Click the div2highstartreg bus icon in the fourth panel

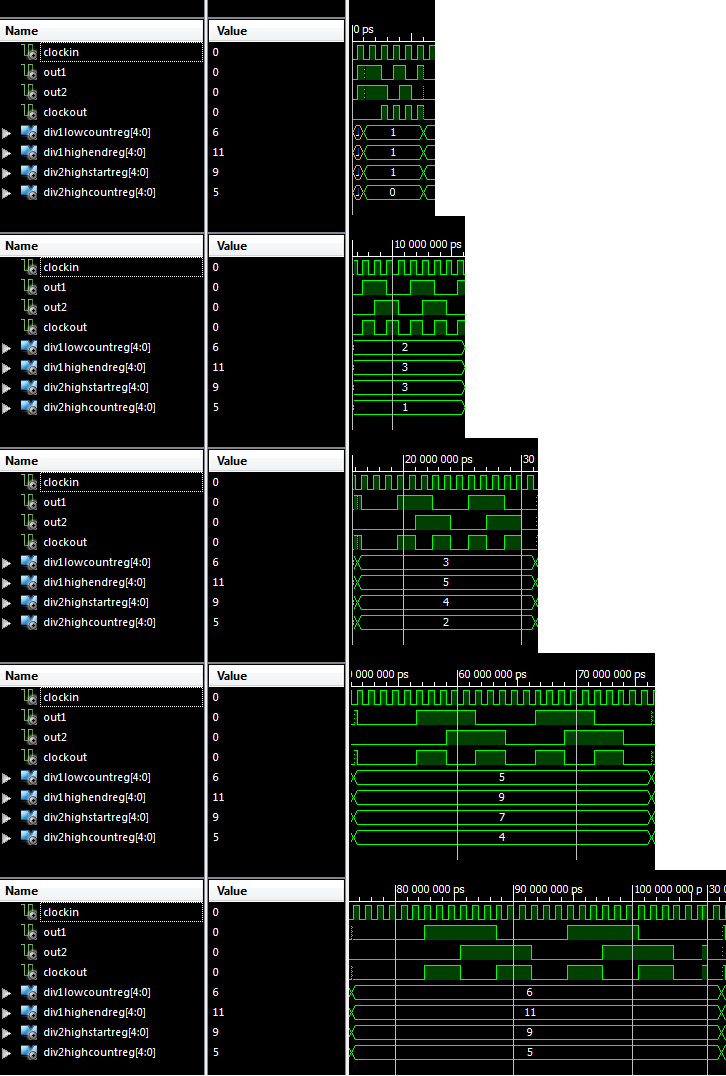29,817
